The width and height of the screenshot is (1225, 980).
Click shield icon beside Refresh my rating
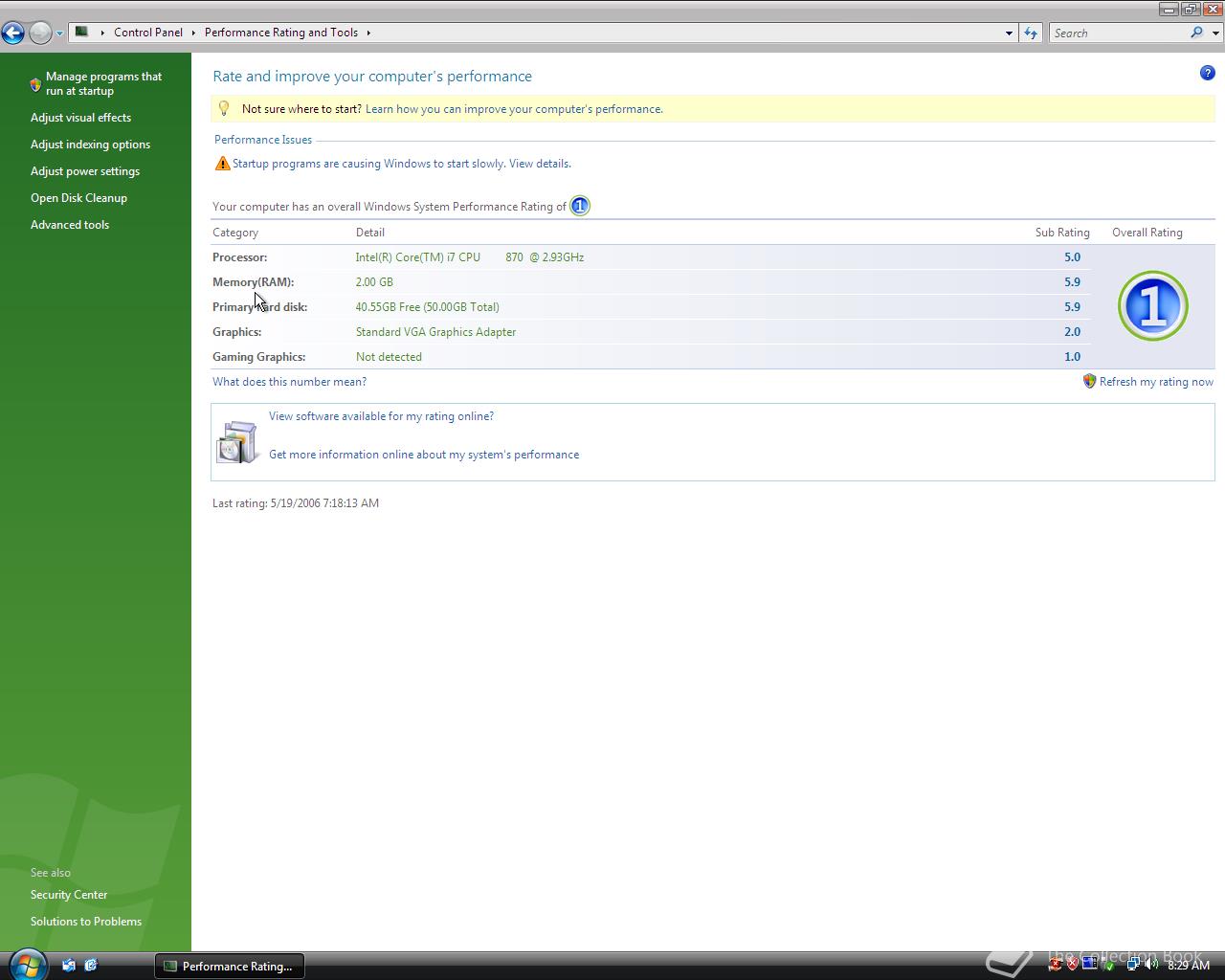[1089, 381]
